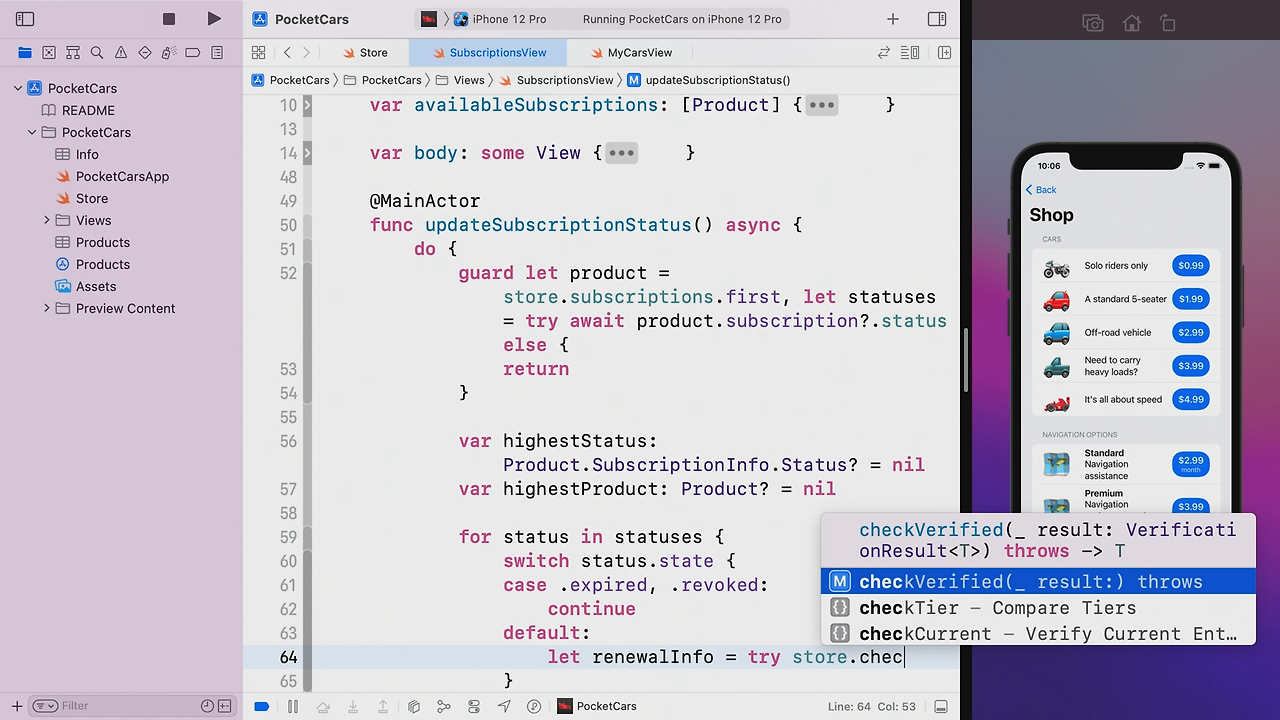Click the add button in navigator footer
The height and width of the screenshot is (720, 1280).
point(17,706)
